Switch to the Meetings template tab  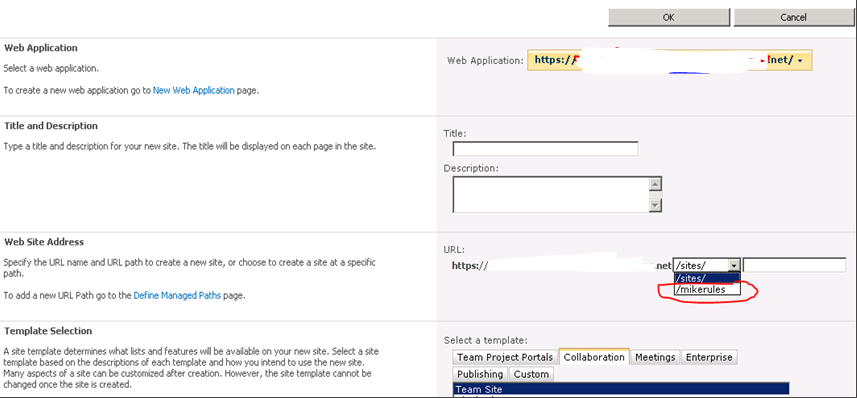[655, 357]
